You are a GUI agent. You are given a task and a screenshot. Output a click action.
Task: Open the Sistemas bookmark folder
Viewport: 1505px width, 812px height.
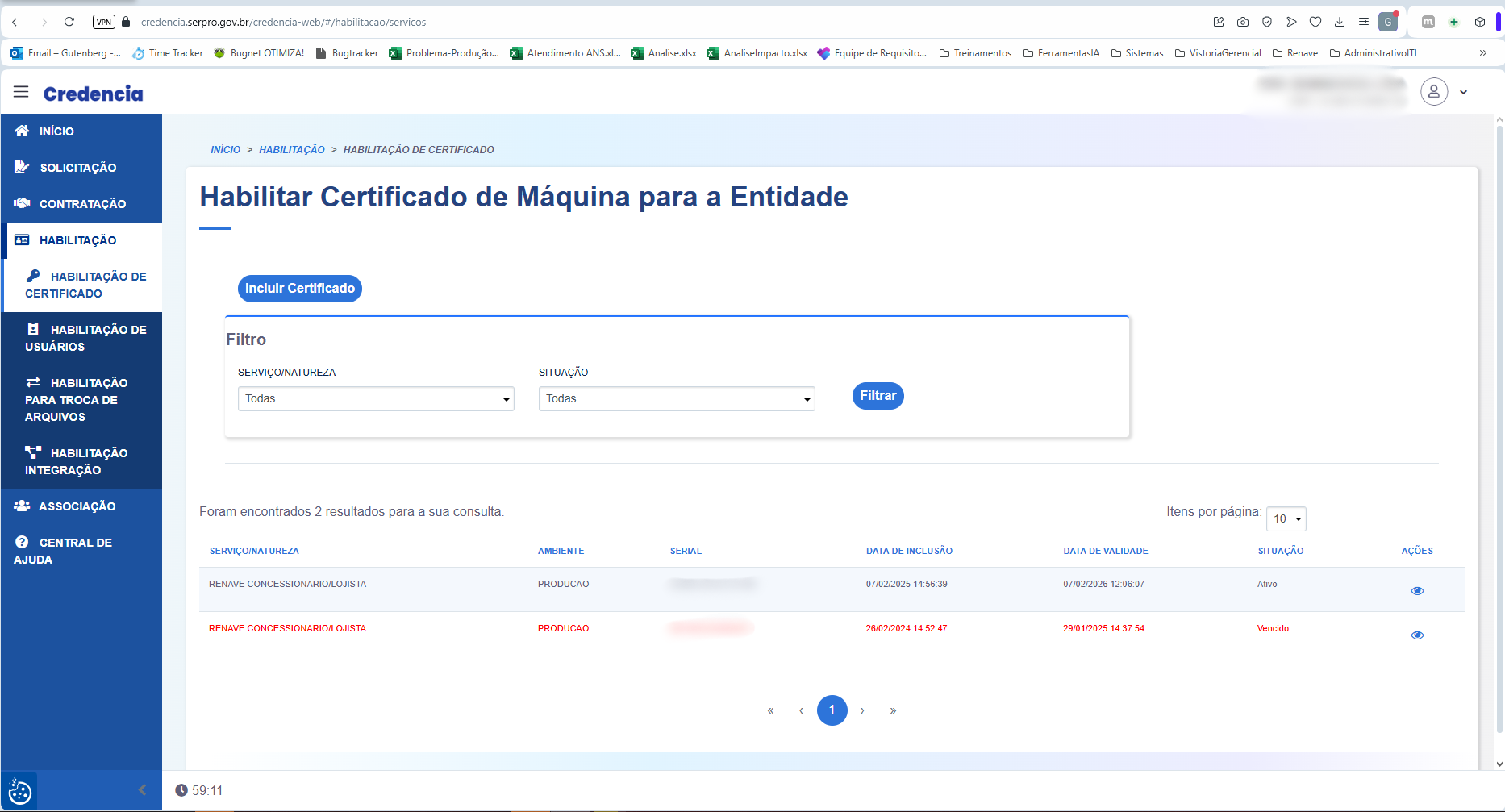coord(1137,53)
